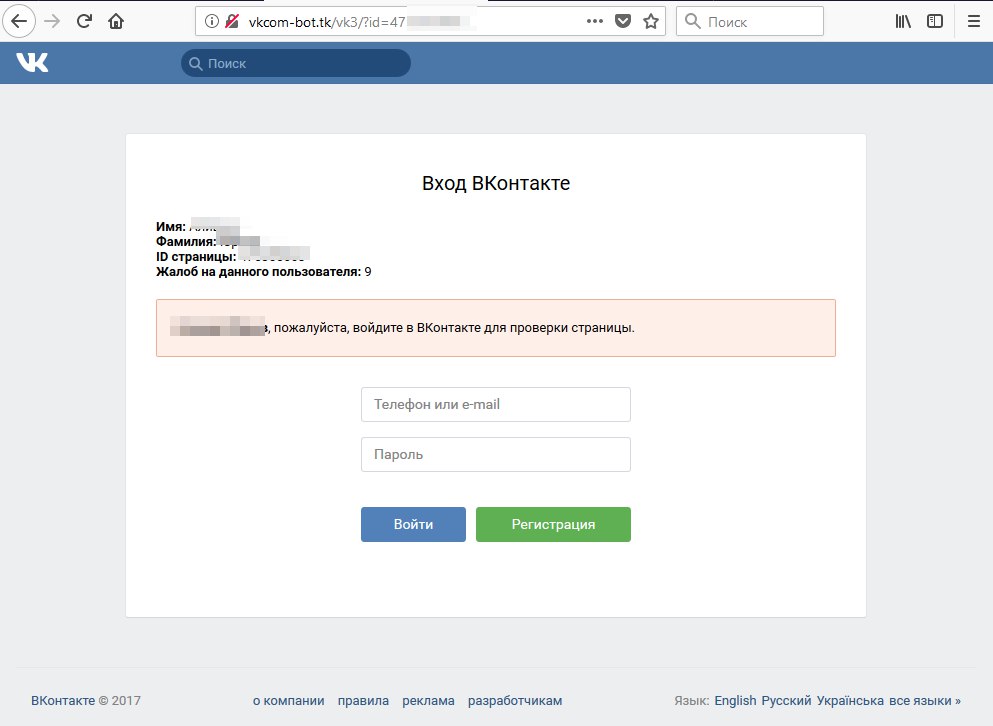Click the VK logo in the header
The height and width of the screenshot is (726, 993).
click(32, 63)
